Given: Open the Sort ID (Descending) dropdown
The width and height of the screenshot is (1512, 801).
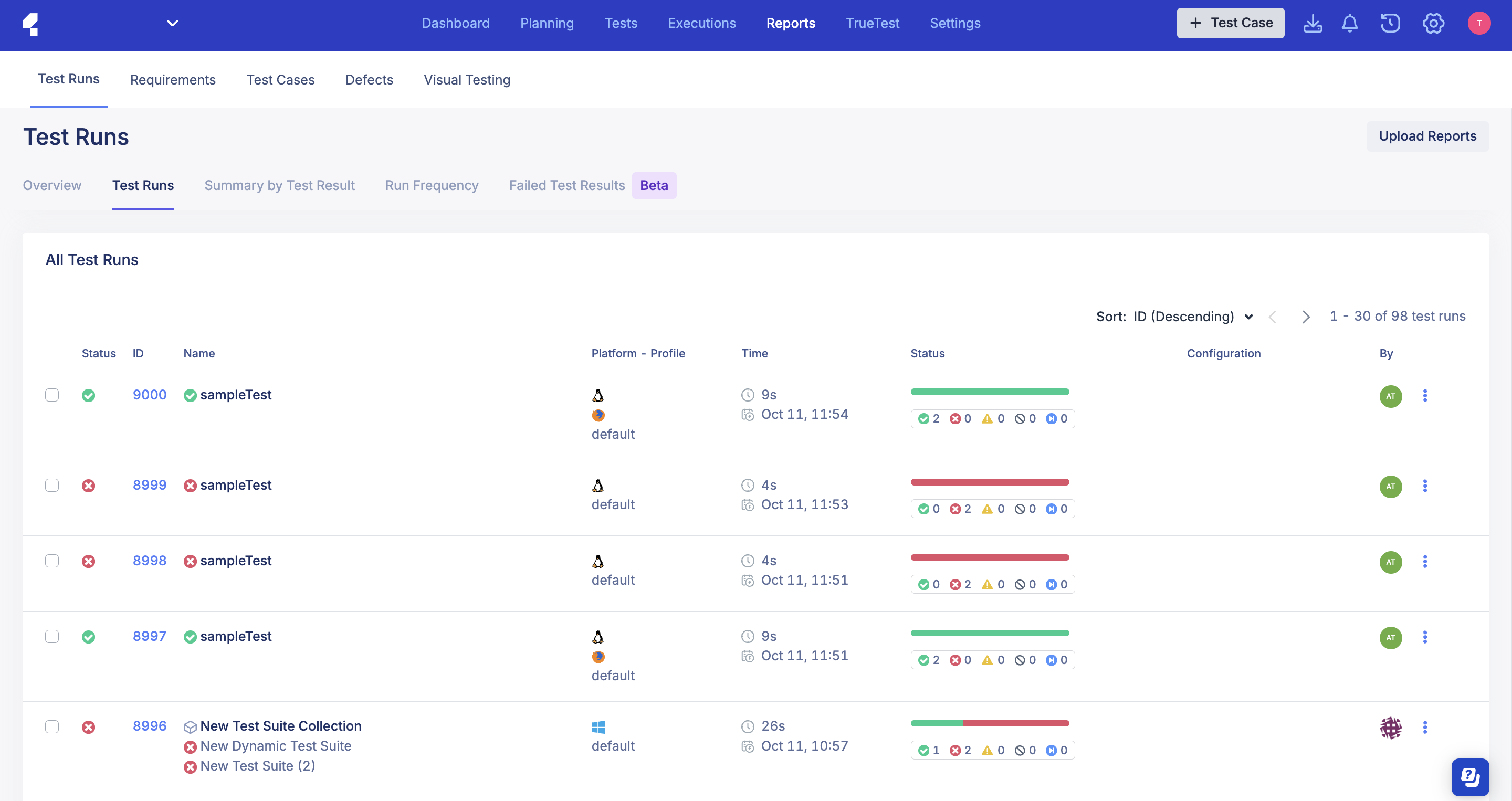Looking at the screenshot, I should point(1193,317).
